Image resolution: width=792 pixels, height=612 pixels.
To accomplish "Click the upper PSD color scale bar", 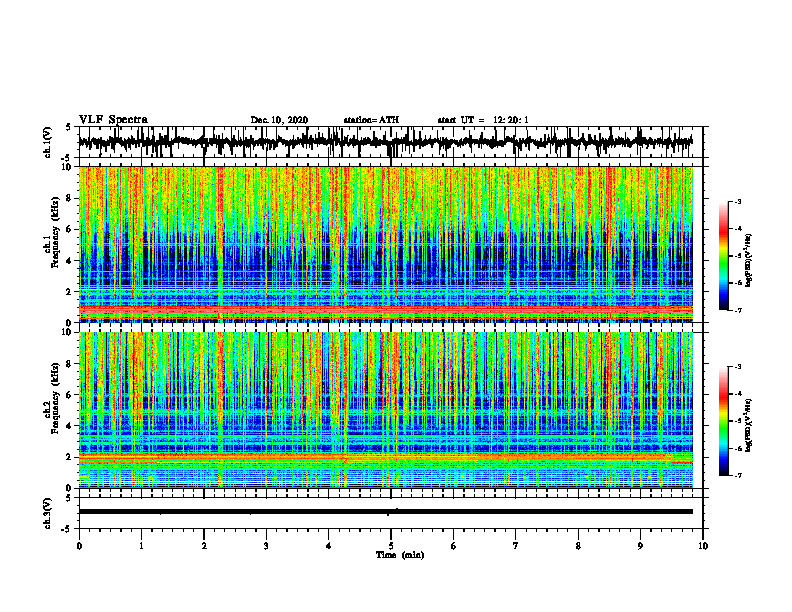I will click(x=723, y=256).
